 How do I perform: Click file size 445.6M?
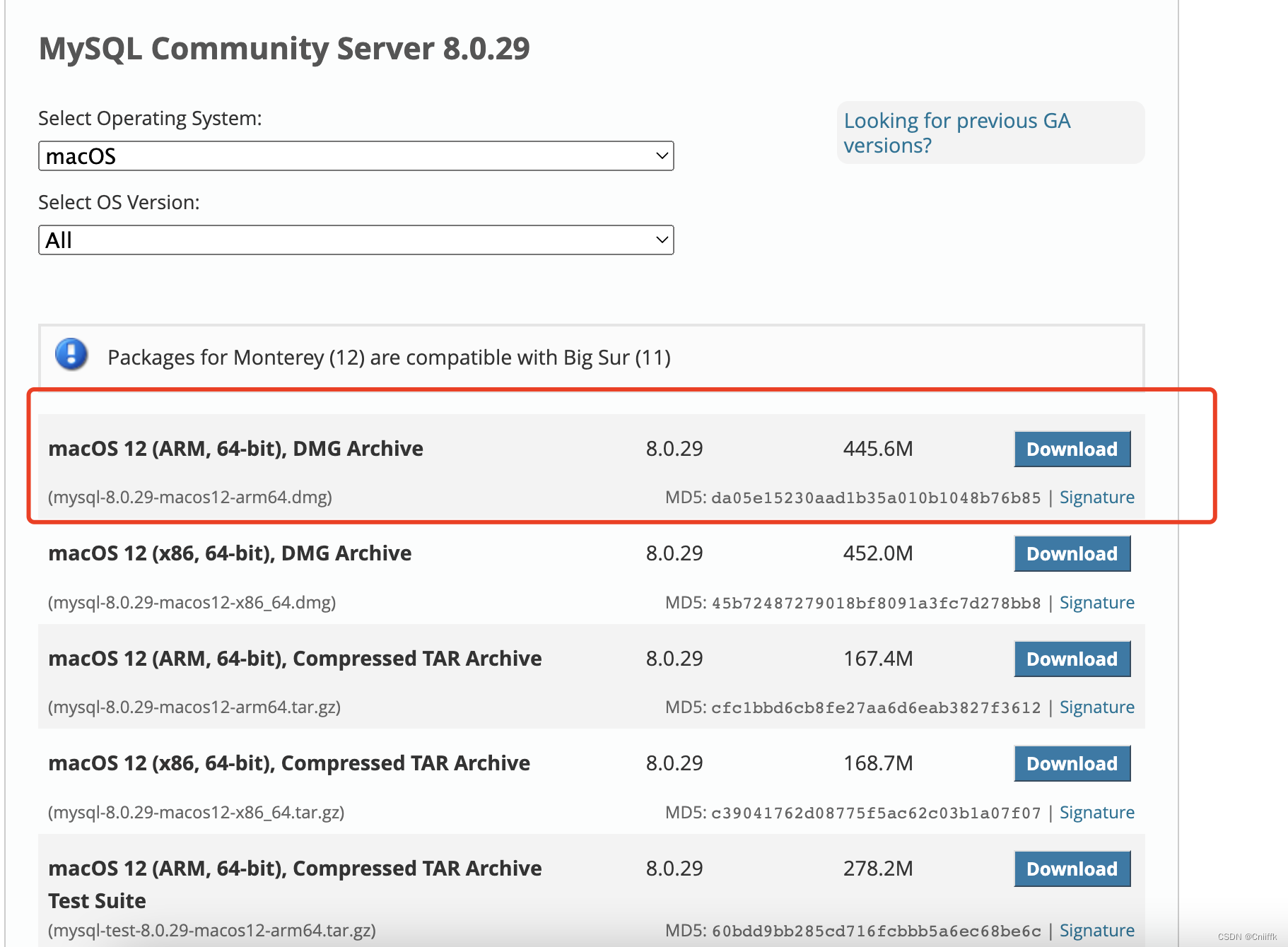tap(878, 449)
